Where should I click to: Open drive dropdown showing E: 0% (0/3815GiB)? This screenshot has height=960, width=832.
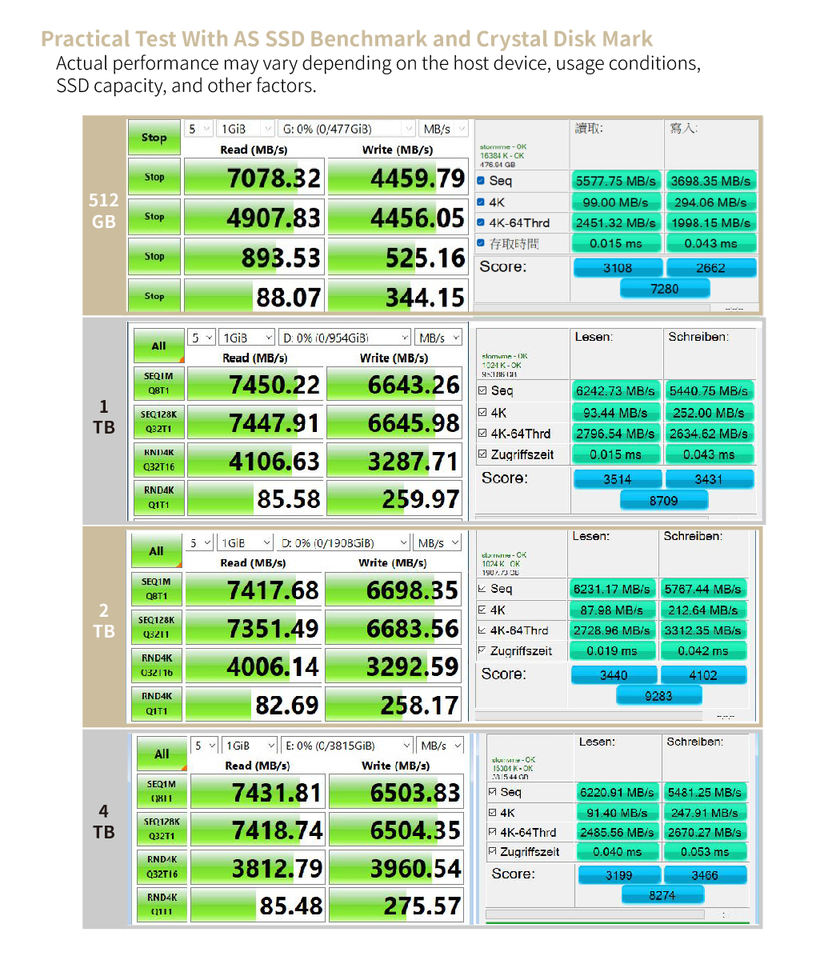[x=347, y=746]
